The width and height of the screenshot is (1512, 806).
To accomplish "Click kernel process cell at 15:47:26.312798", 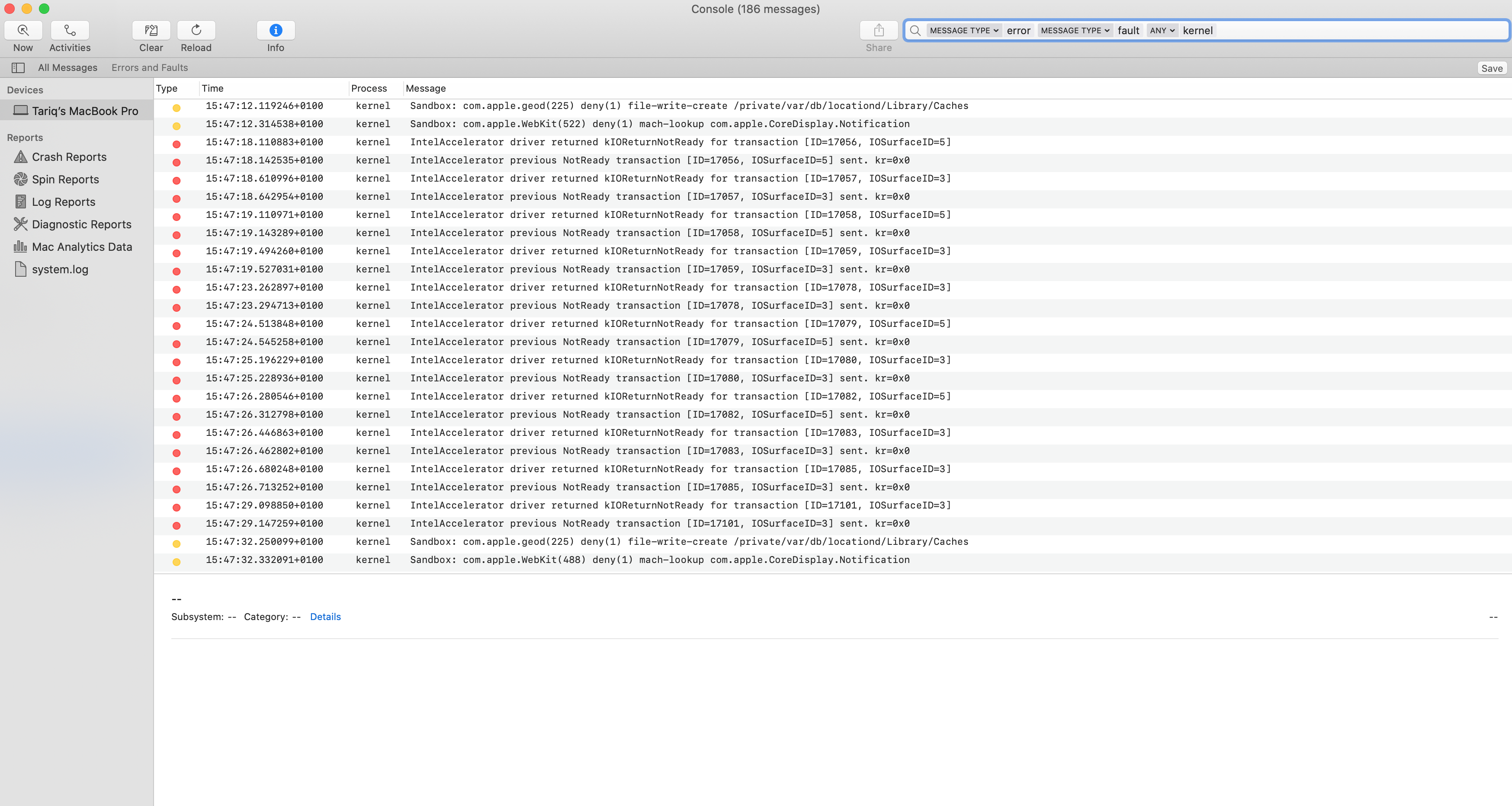I will pos(373,415).
